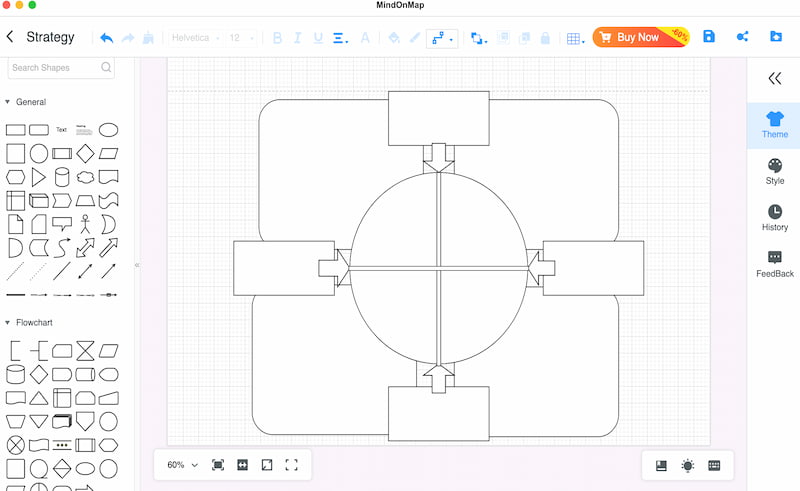Click the Buy Now button

tap(641, 37)
